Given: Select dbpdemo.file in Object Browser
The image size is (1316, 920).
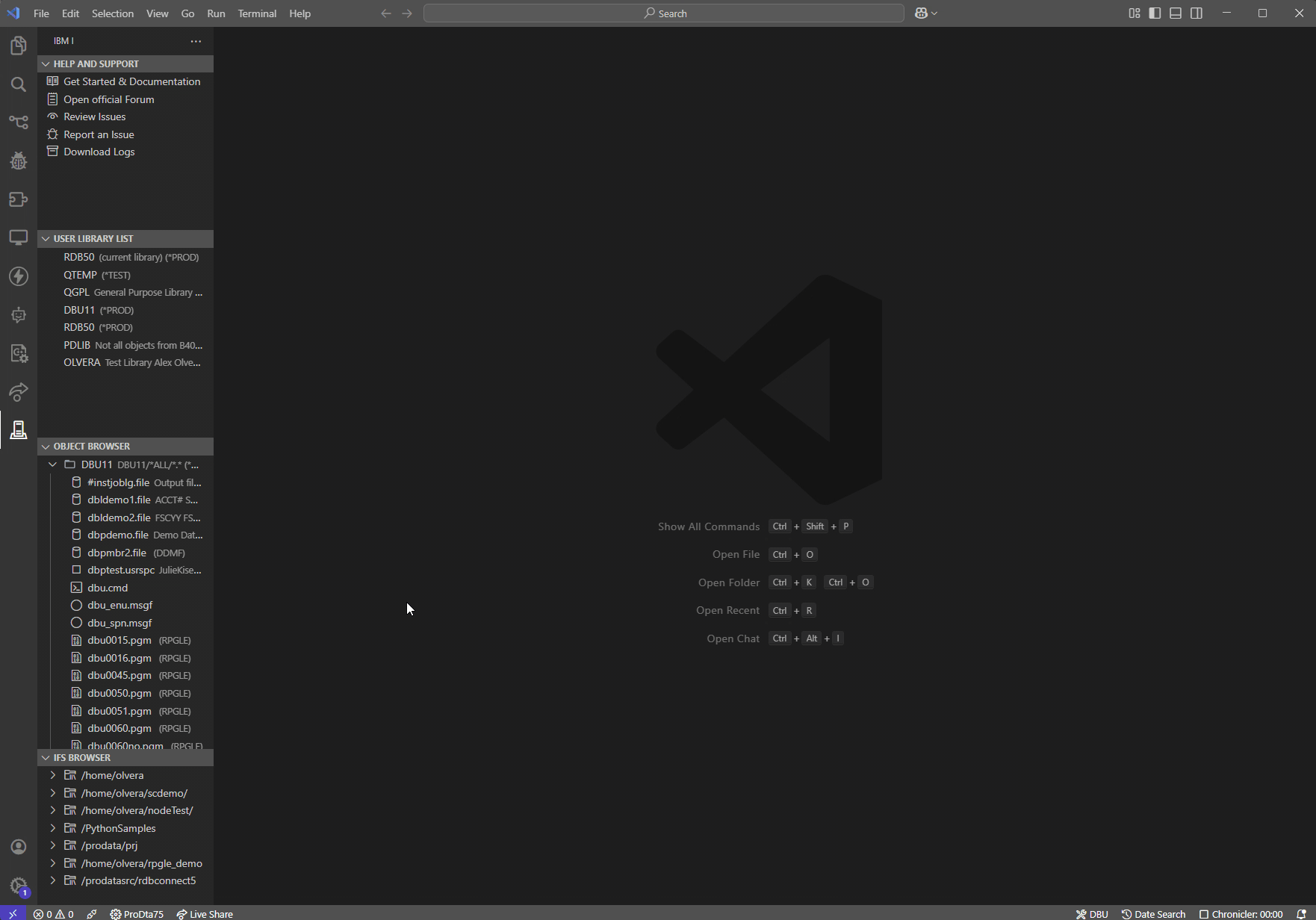Looking at the screenshot, I should pos(125,535).
